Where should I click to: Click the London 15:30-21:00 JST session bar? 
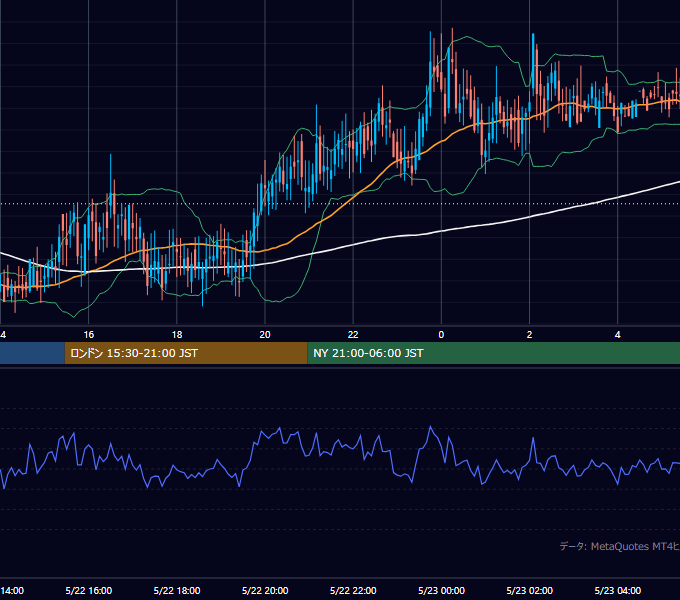coord(186,353)
